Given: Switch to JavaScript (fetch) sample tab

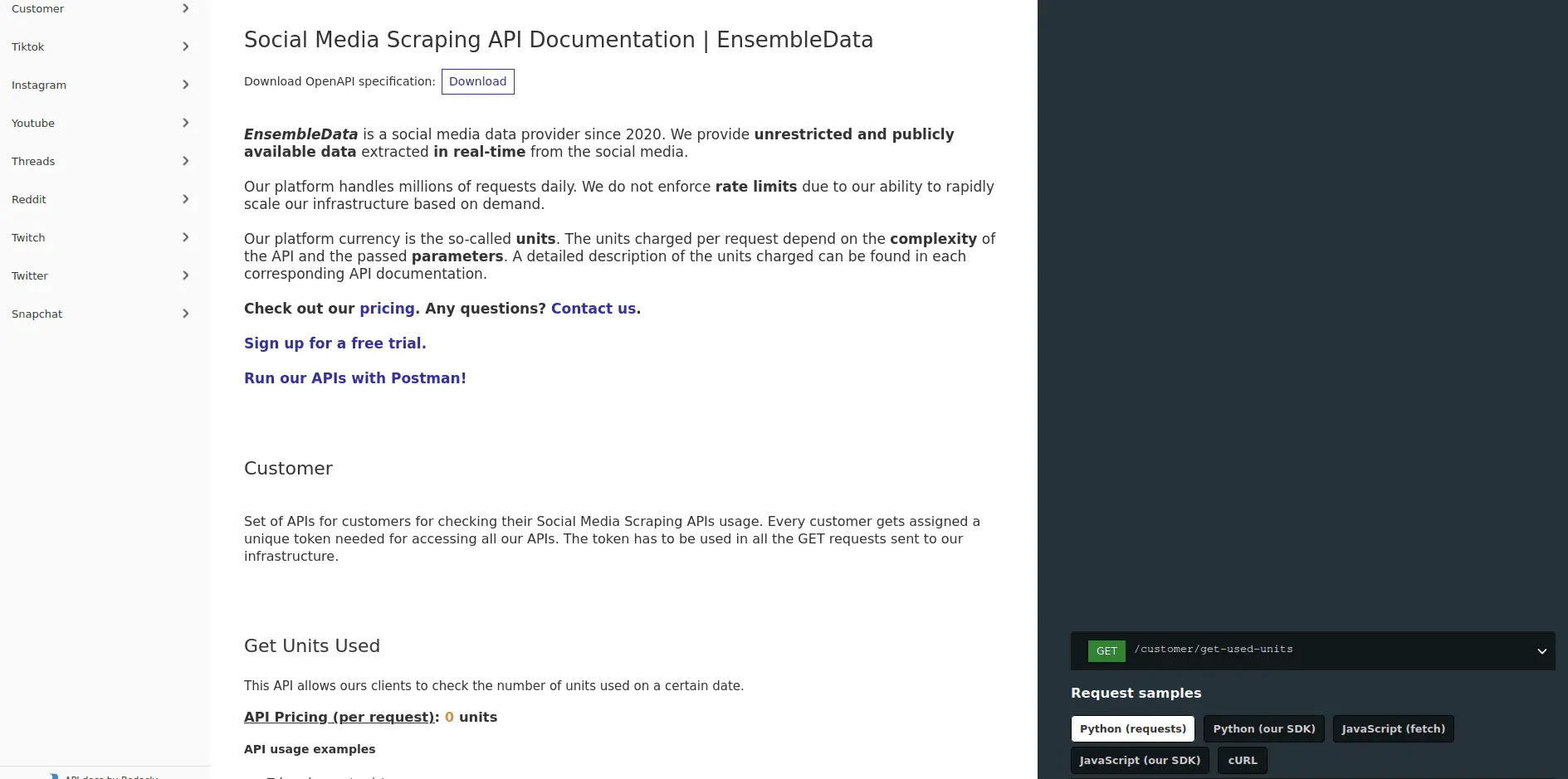Looking at the screenshot, I should [x=1393, y=728].
